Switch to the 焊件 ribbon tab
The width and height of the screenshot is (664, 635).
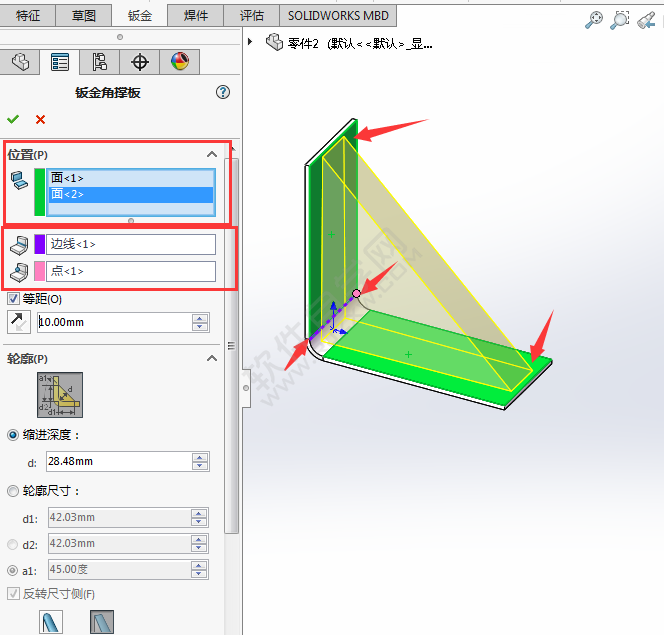(x=196, y=16)
